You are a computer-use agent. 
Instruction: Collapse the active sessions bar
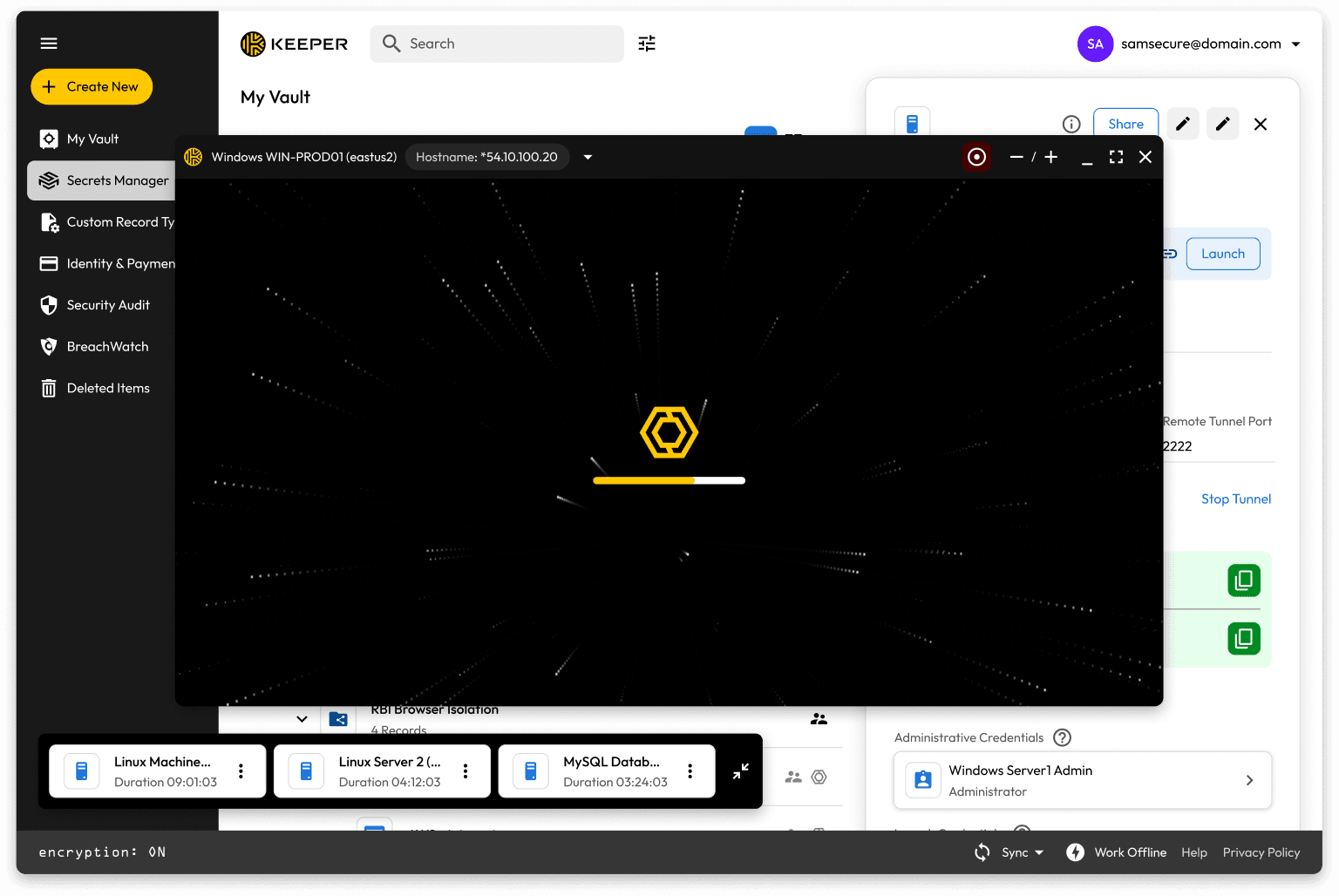tap(741, 771)
